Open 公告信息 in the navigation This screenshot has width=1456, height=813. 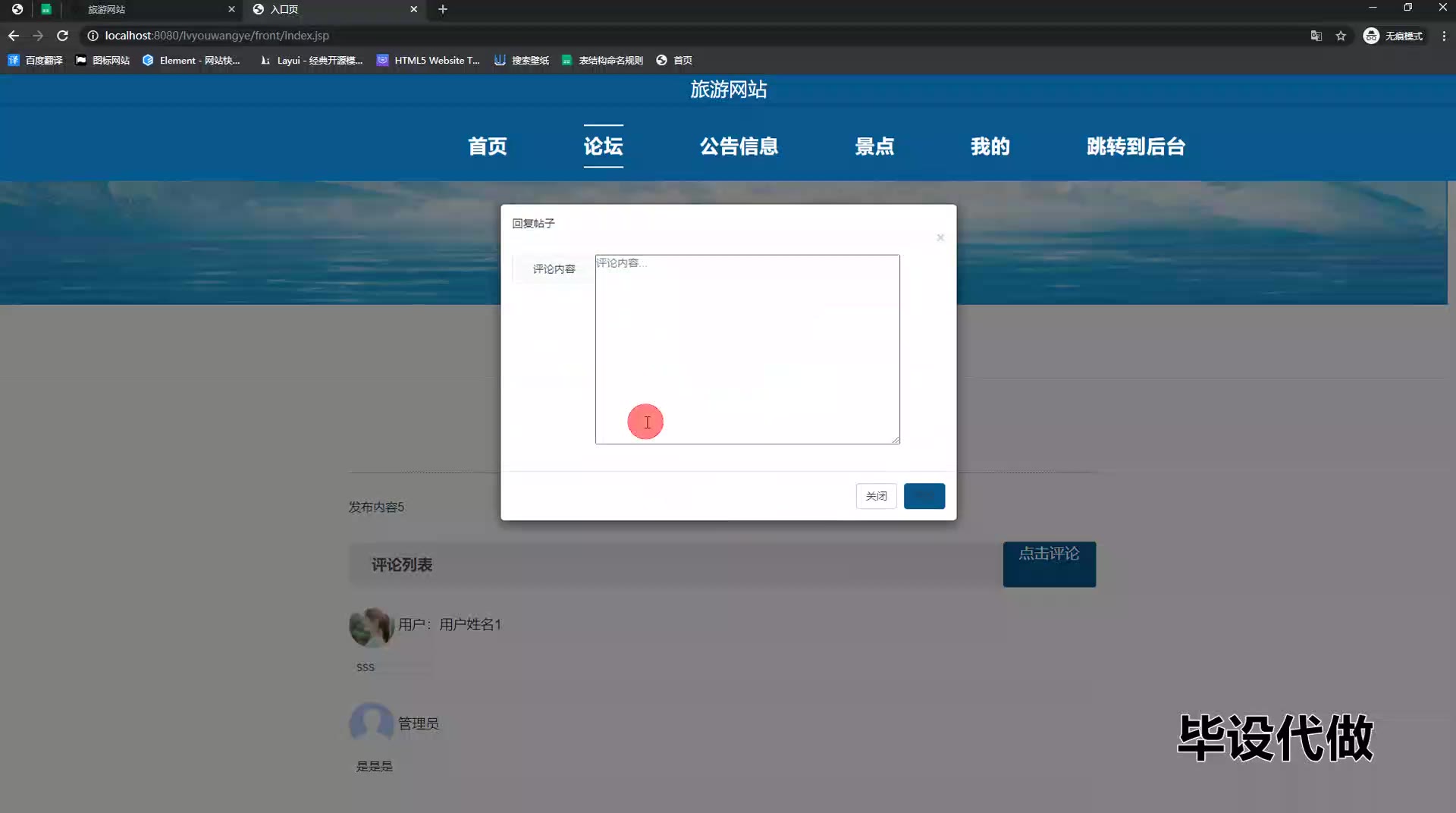739,146
